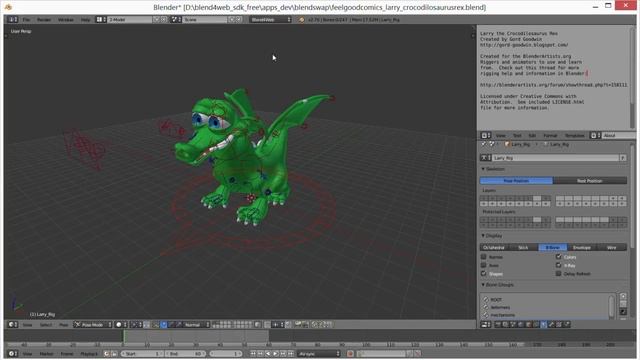
Task: Set bone display to Stick
Action: [x=524, y=247]
